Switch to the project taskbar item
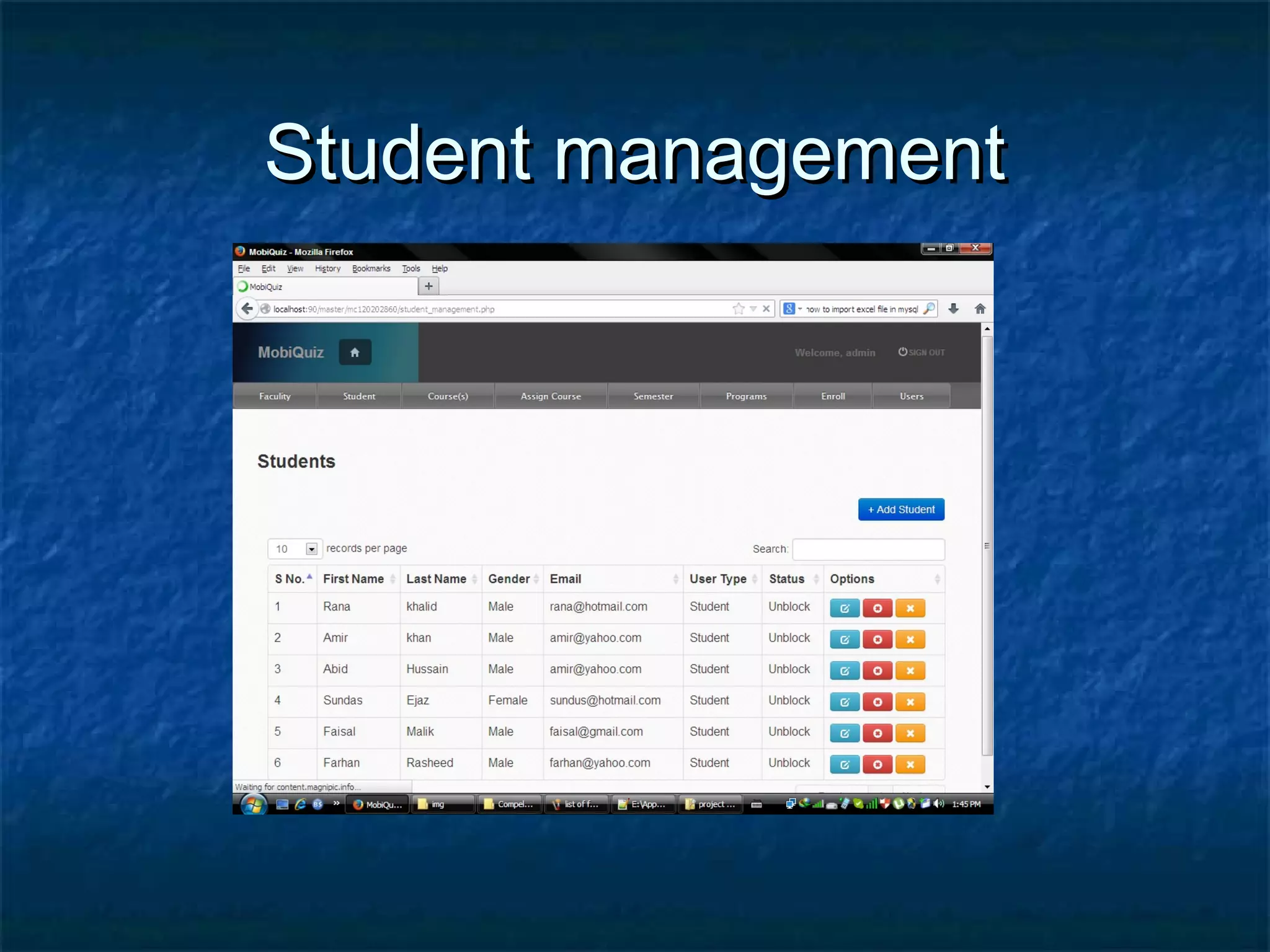Screen dimensions: 1270x952 click(x=711, y=804)
